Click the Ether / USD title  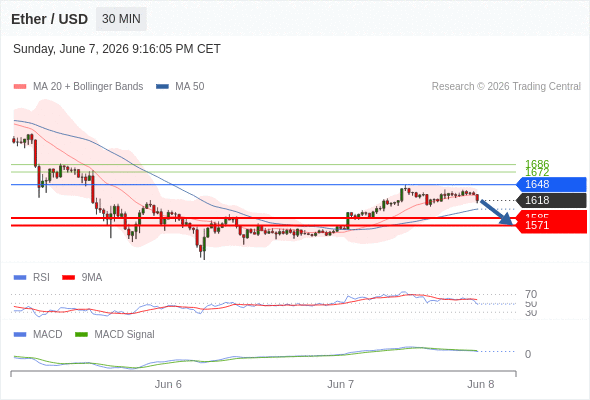point(49,19)
